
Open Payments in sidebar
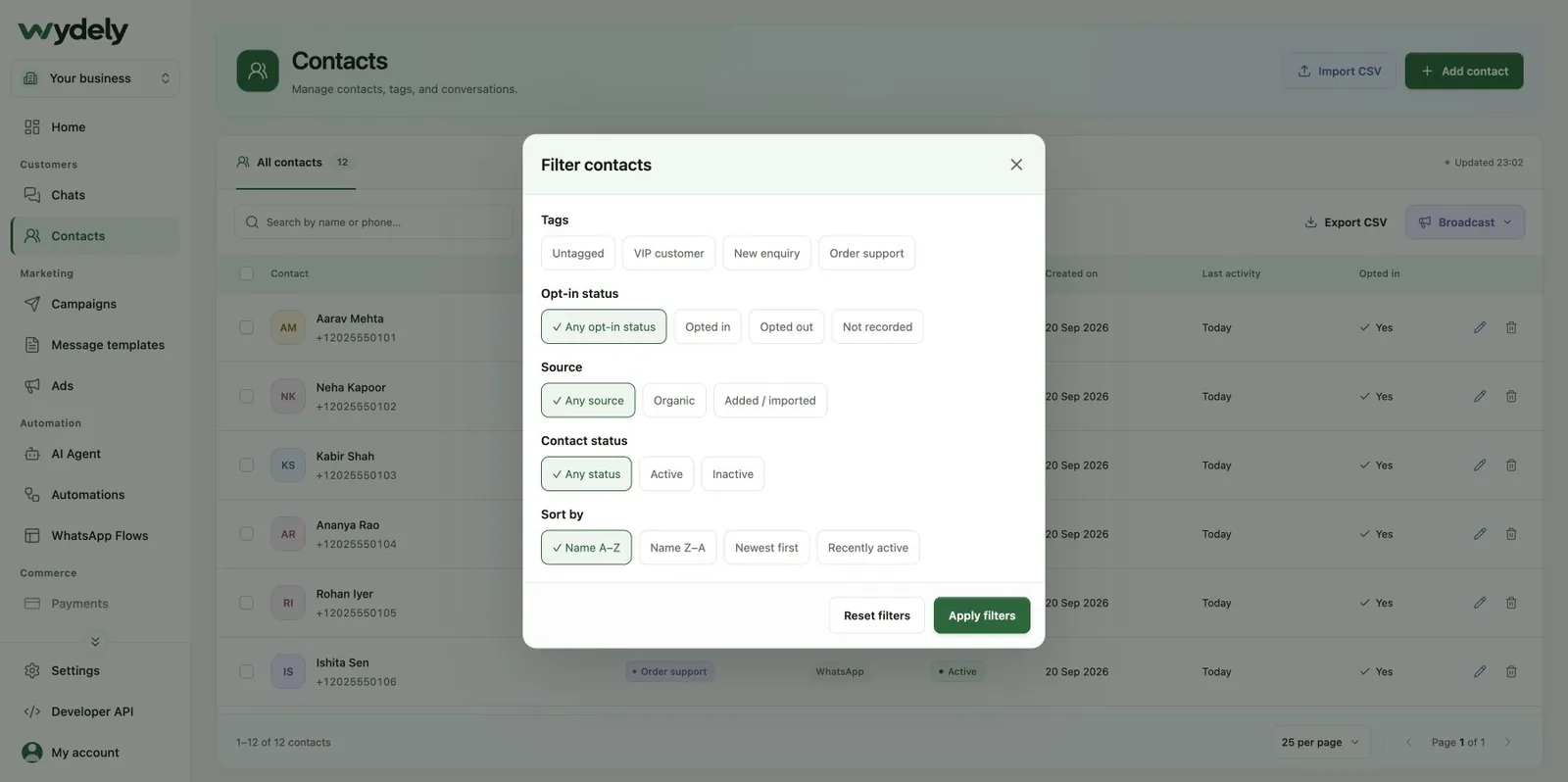tap(95, 604)
